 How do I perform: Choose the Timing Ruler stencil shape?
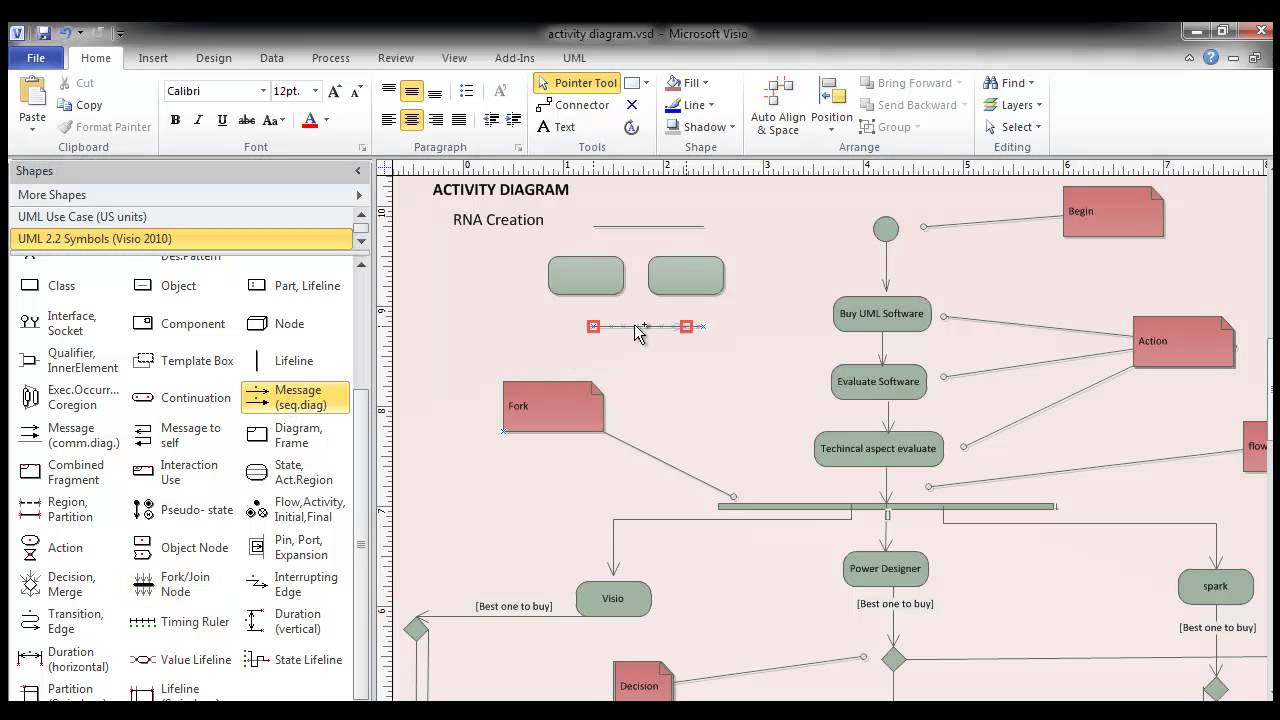pyautogui.click(x=181, y=622)
